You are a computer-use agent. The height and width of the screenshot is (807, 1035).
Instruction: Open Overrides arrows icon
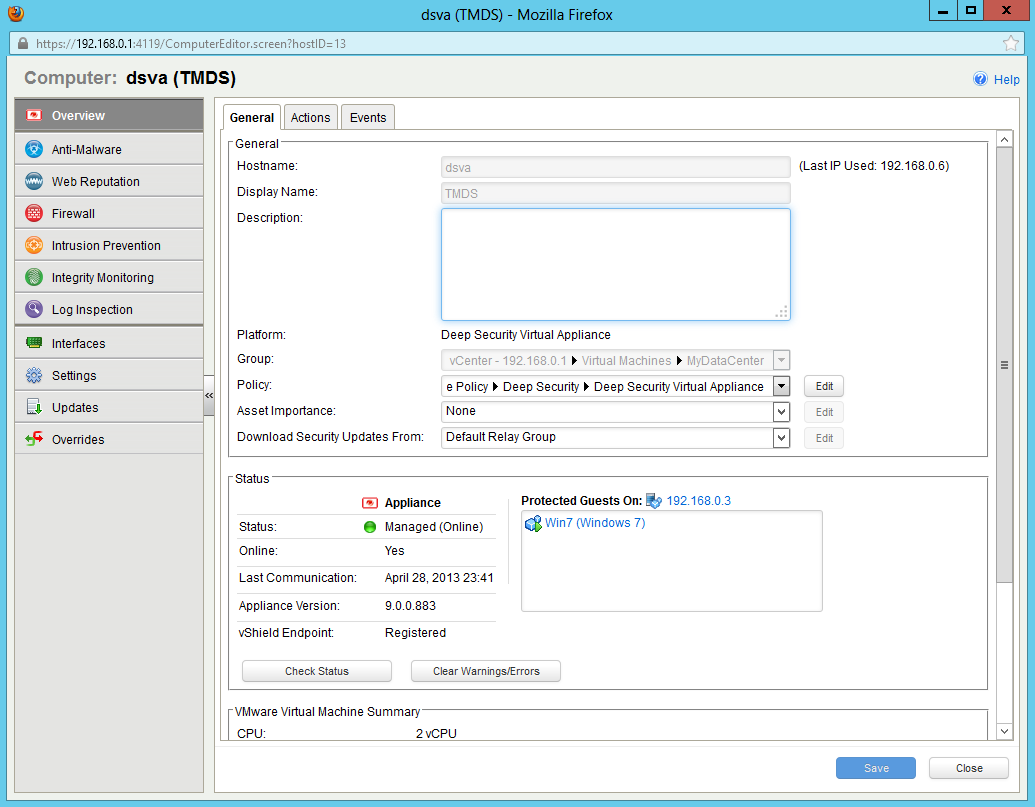pos(34,439)
